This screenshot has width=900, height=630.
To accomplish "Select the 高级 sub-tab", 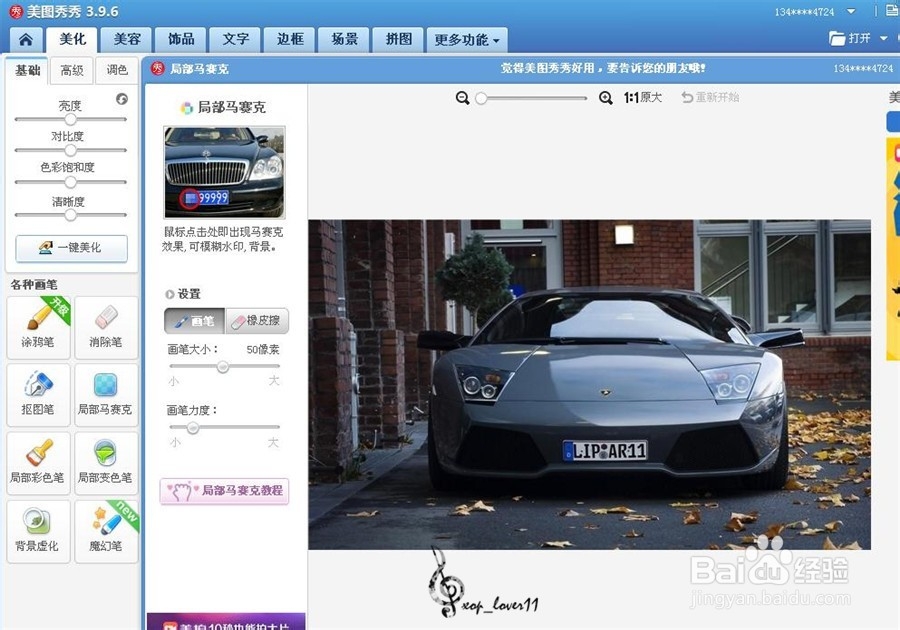I will tap(72, 70).
